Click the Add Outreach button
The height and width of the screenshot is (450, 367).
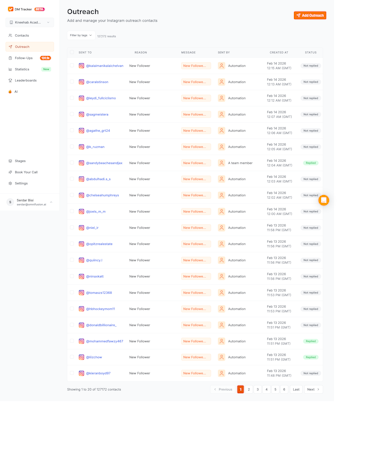[310, 15]
